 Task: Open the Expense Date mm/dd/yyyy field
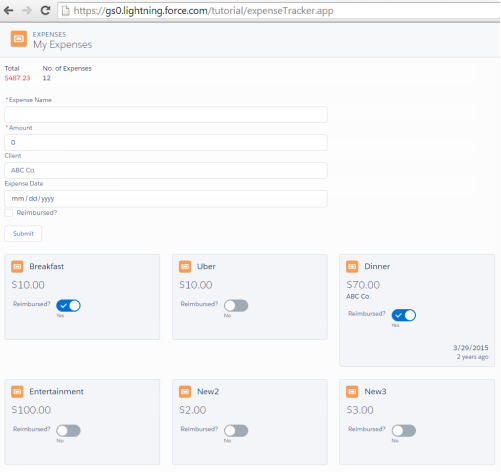coord(166,199)
